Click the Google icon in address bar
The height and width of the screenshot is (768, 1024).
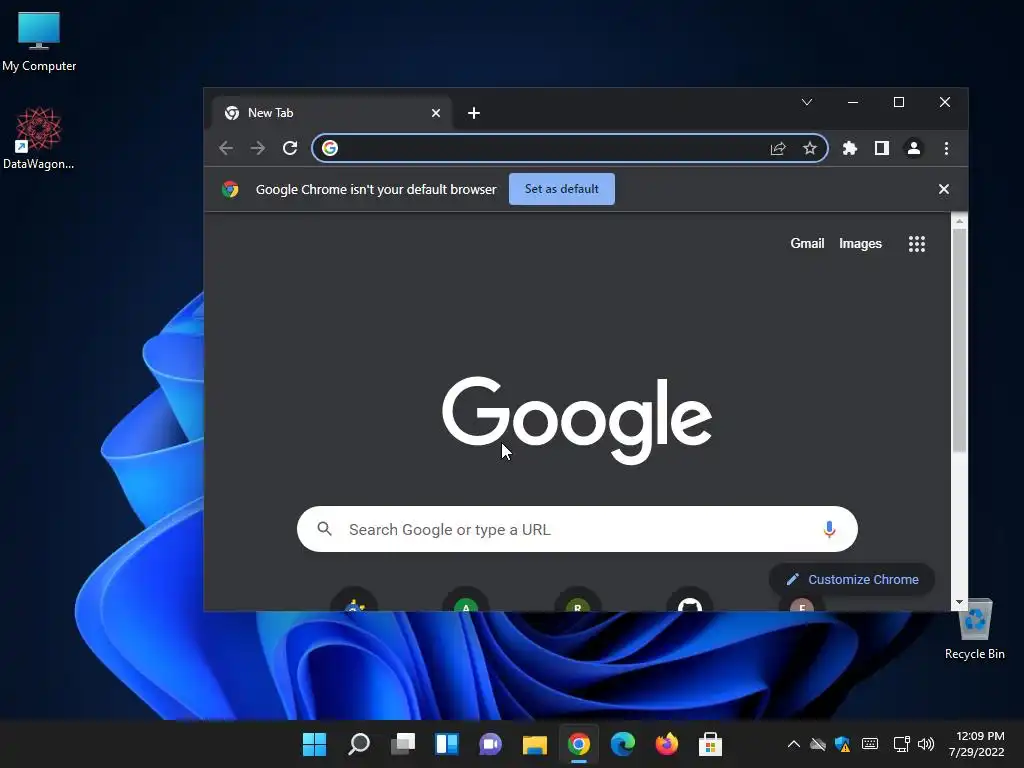(330, 148)
